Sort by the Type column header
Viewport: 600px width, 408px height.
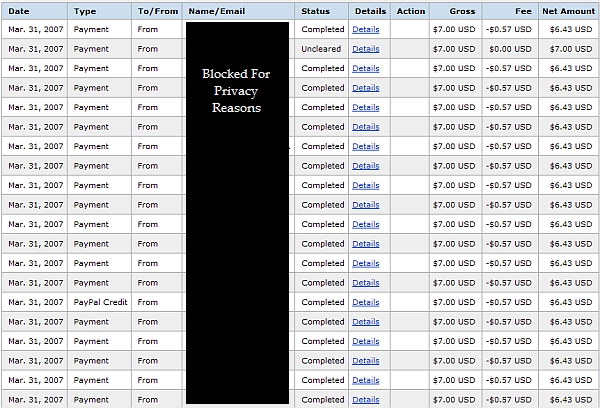coord(85,11)
